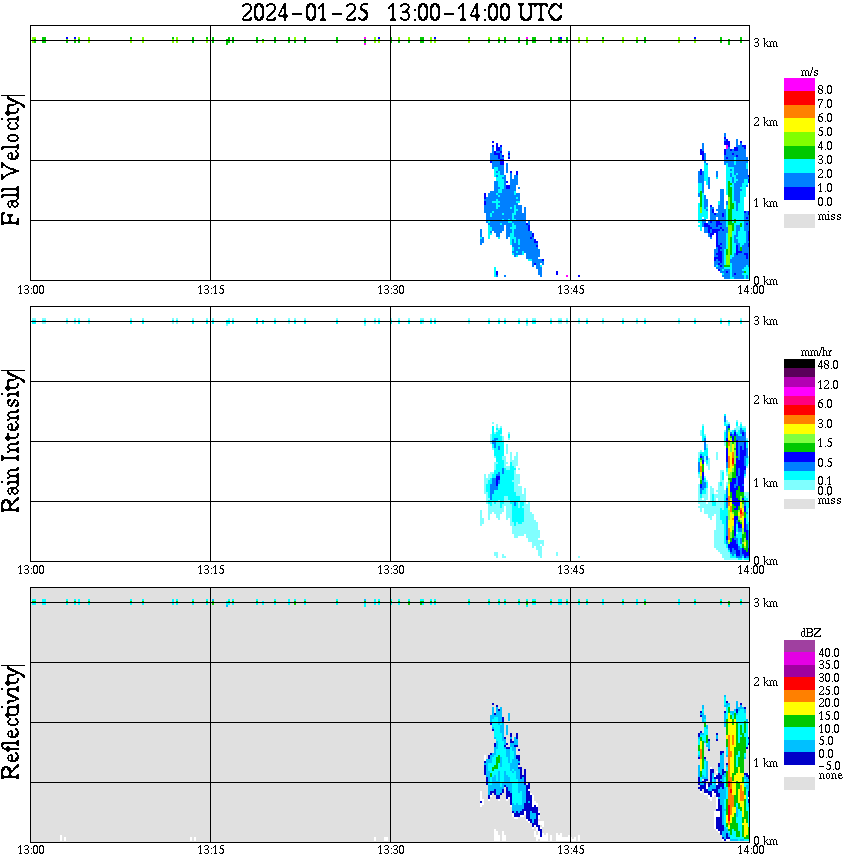Select magenta 8.0 swatch in m/s legend

pos(799,85)
